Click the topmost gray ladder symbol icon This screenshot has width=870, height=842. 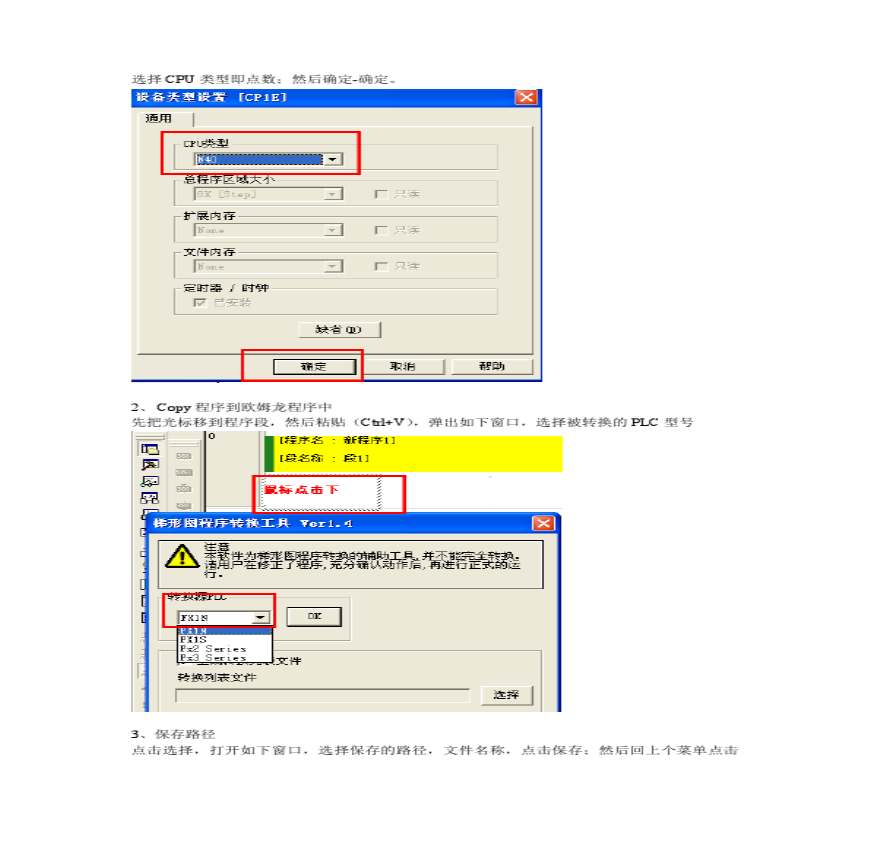pyautogui.click(x=184, y=456)
